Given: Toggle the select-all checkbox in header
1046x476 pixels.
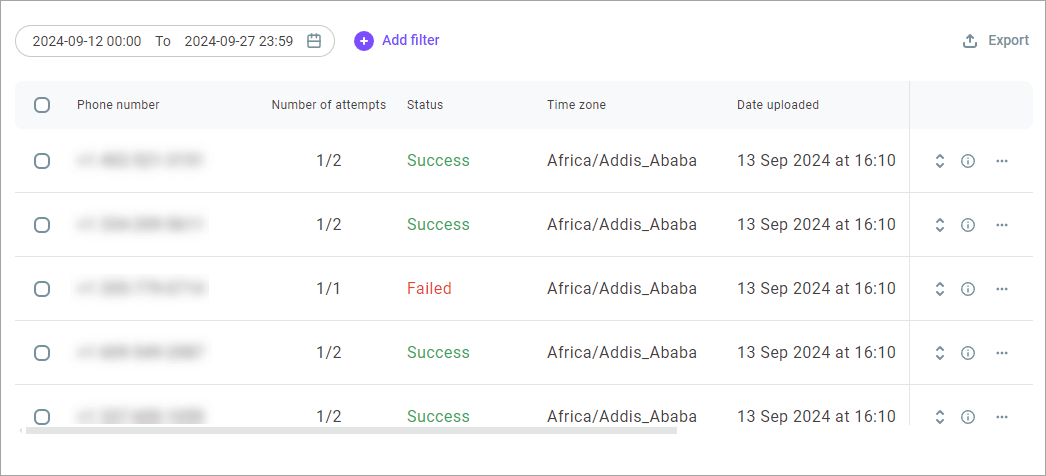Looking at the screenshot, I should 42,105.
